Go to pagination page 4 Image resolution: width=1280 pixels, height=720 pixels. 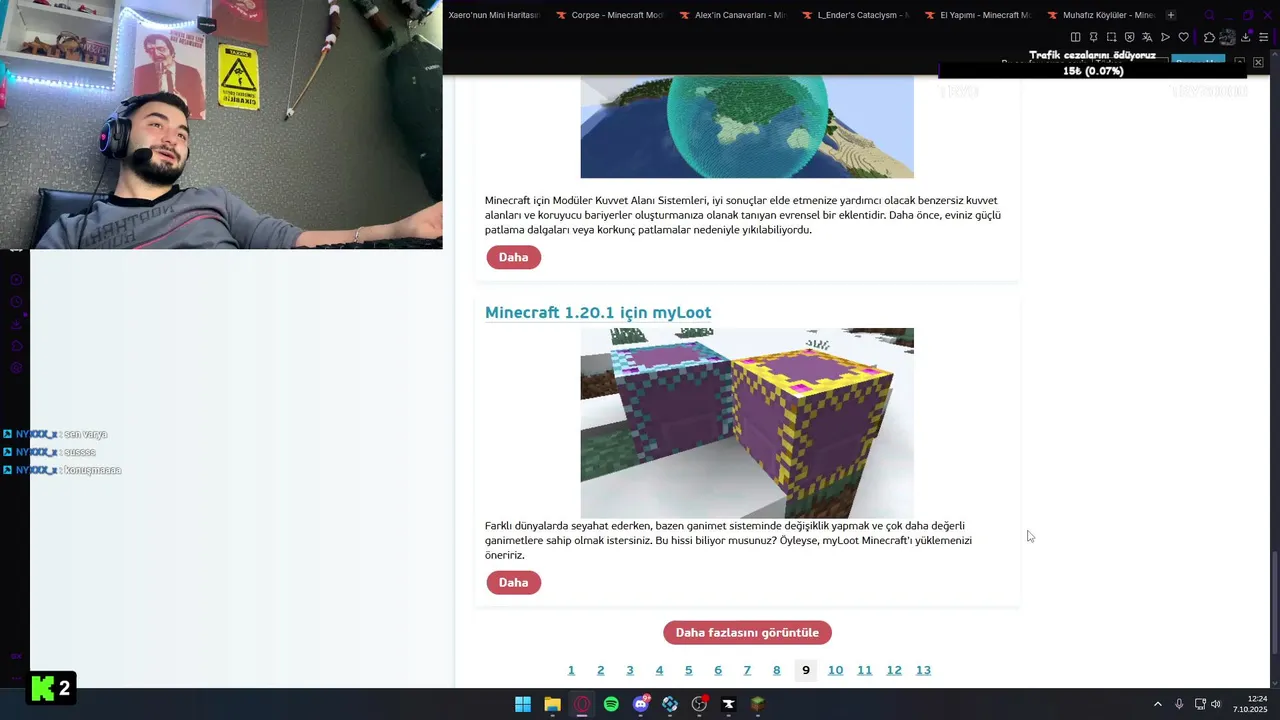pyautogui.click(x=659, y=670)
